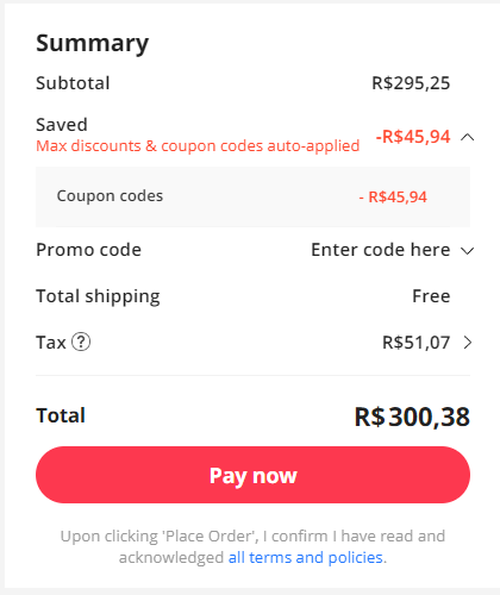500x595 pixels.
Task: Click the Tax label text
Action: coord(51,342)
